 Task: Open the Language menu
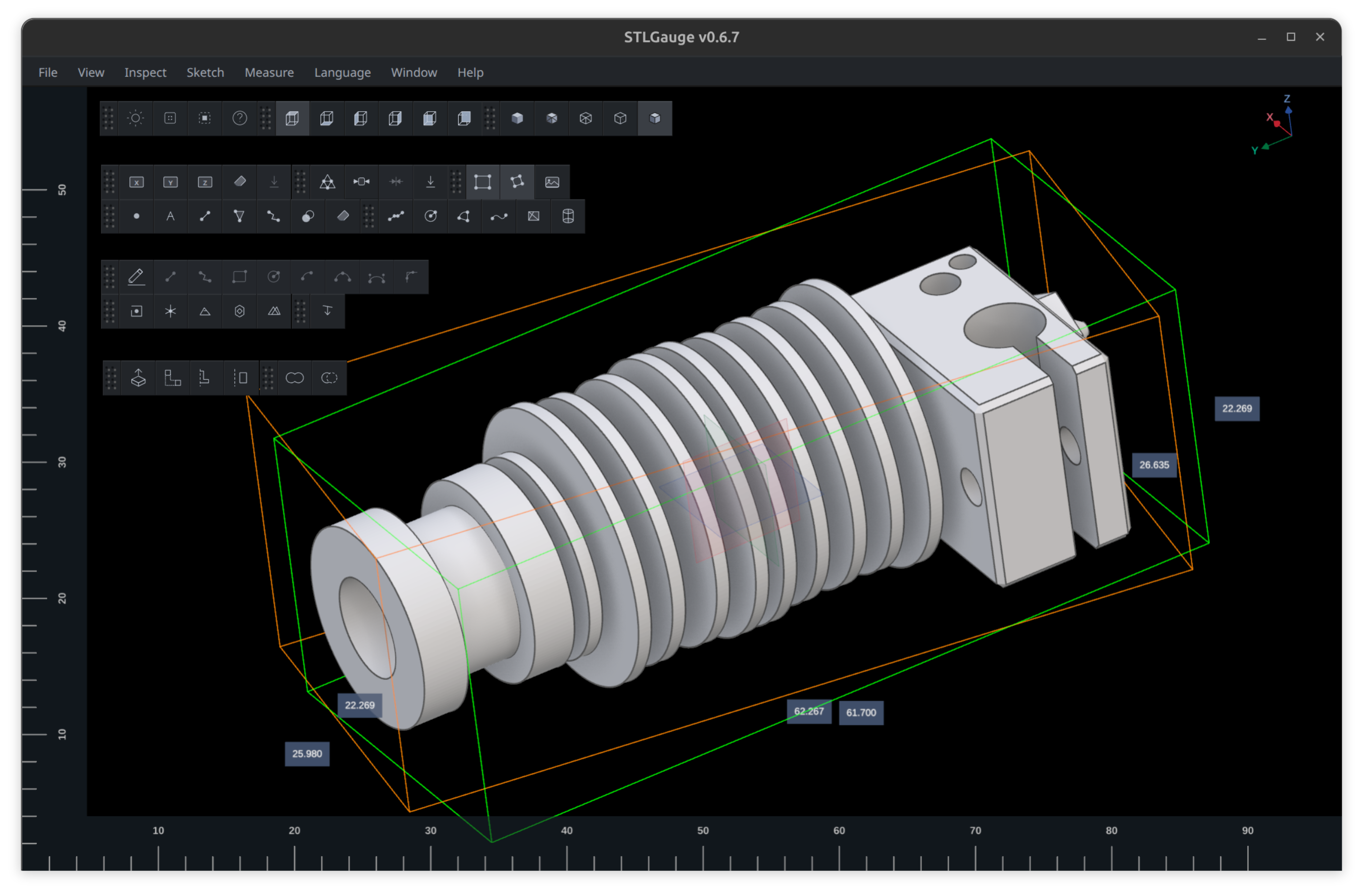(342, 72)
